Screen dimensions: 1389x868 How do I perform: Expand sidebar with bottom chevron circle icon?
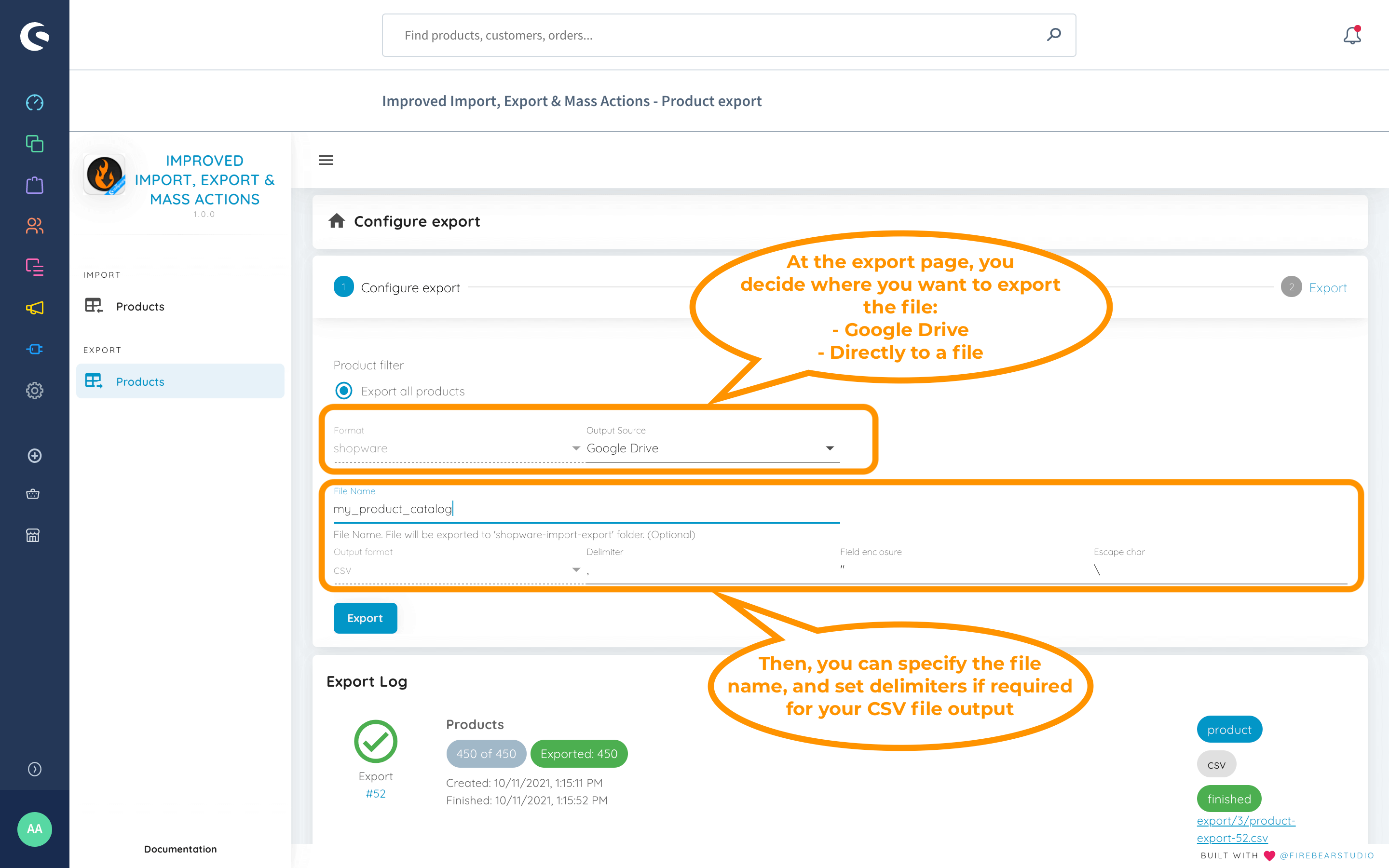coord(34,769)
